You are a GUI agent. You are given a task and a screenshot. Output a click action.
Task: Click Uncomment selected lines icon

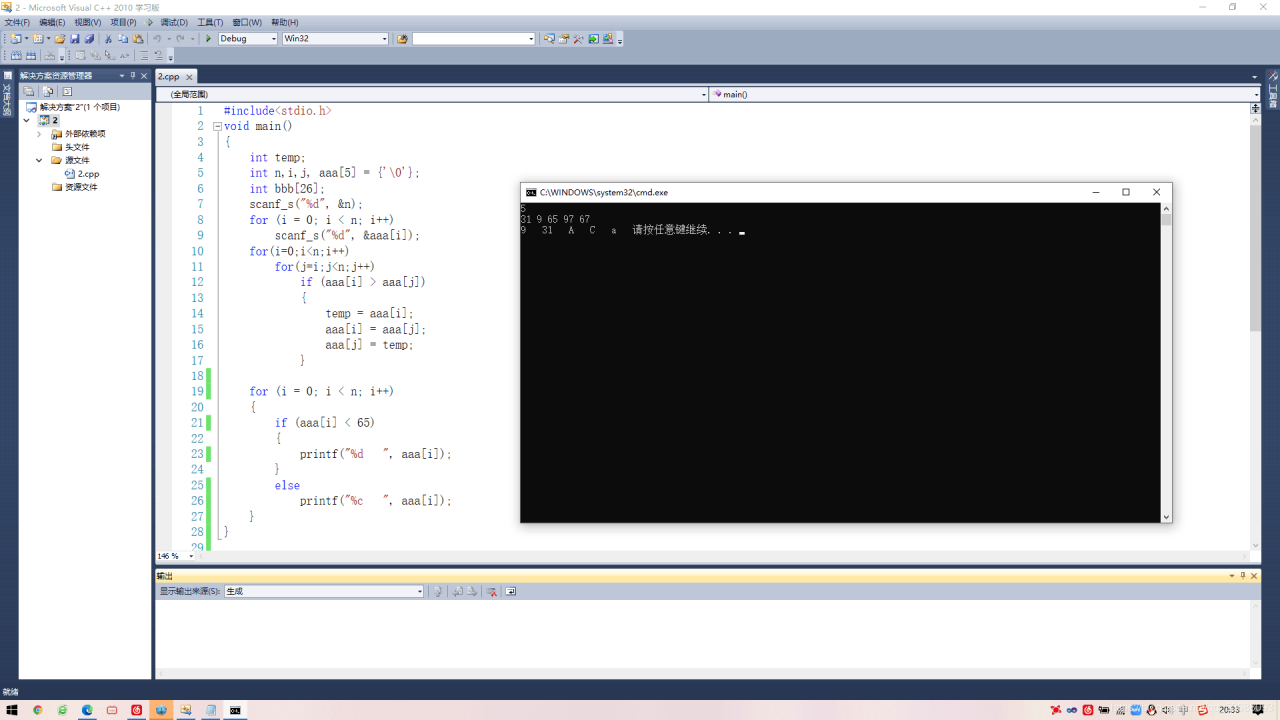[x=159, y=55]
